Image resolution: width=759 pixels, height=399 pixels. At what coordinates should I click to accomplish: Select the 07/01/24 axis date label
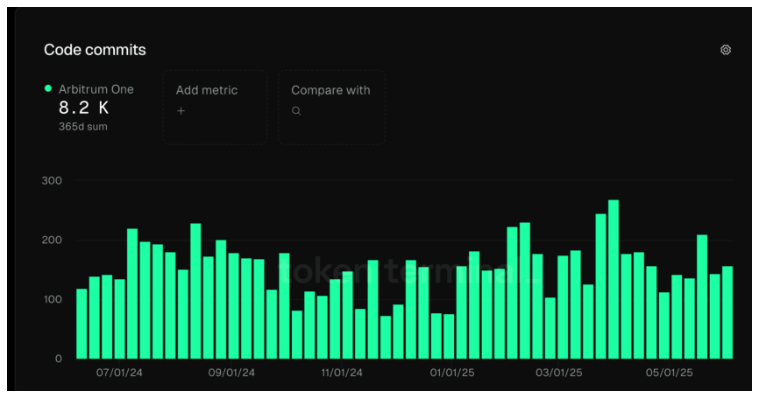(119, 373)
